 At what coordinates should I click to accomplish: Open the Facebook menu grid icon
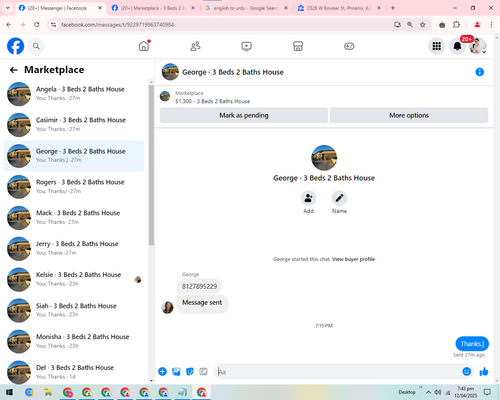[x=436, y=46]
